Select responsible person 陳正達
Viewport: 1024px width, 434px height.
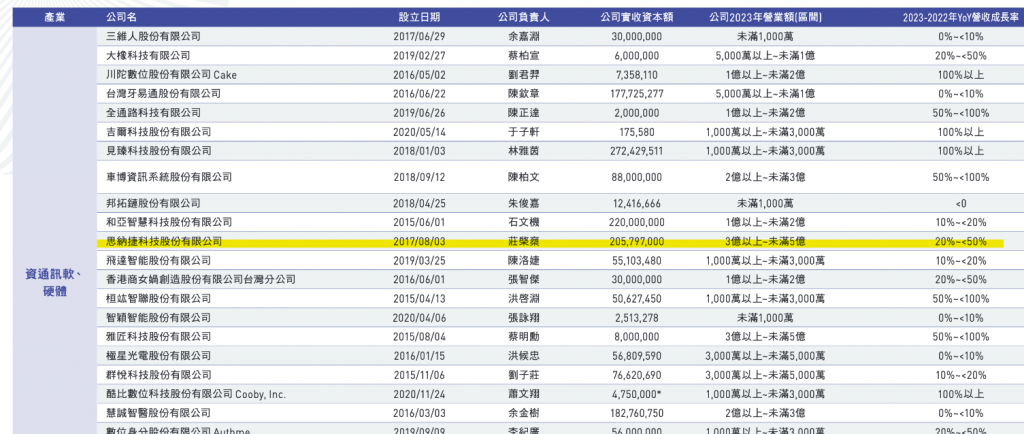click(x=523, y=113)
